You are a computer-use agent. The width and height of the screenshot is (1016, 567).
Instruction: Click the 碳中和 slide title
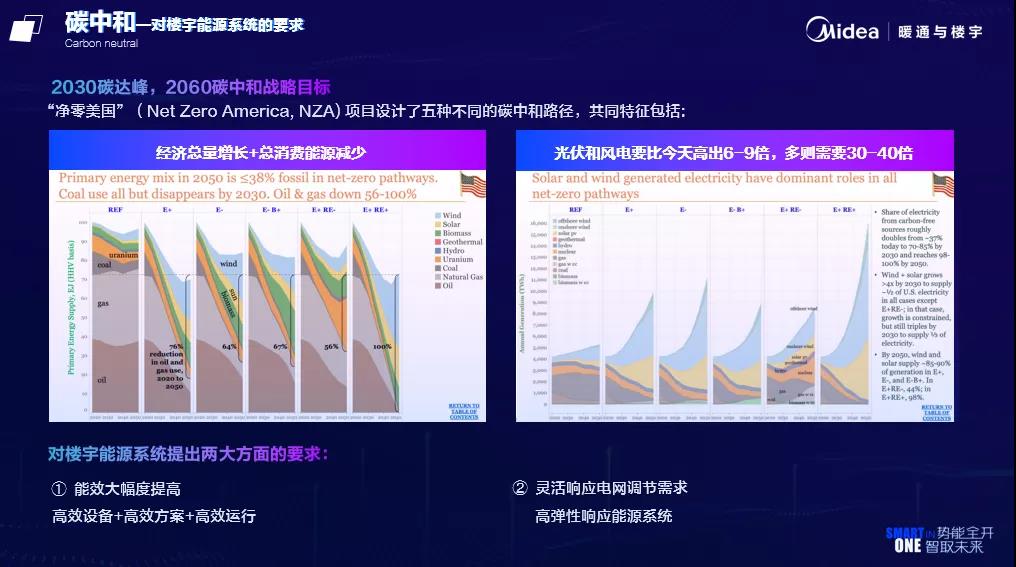coord(98,22)
